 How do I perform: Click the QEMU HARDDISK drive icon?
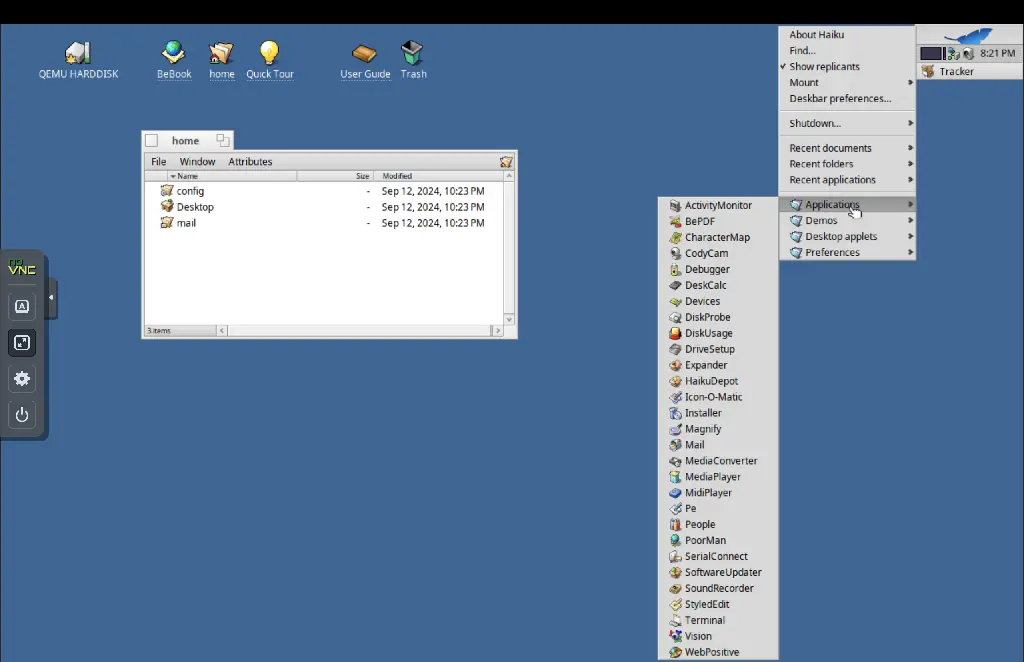pyautogui.click(x=78, y=53)
